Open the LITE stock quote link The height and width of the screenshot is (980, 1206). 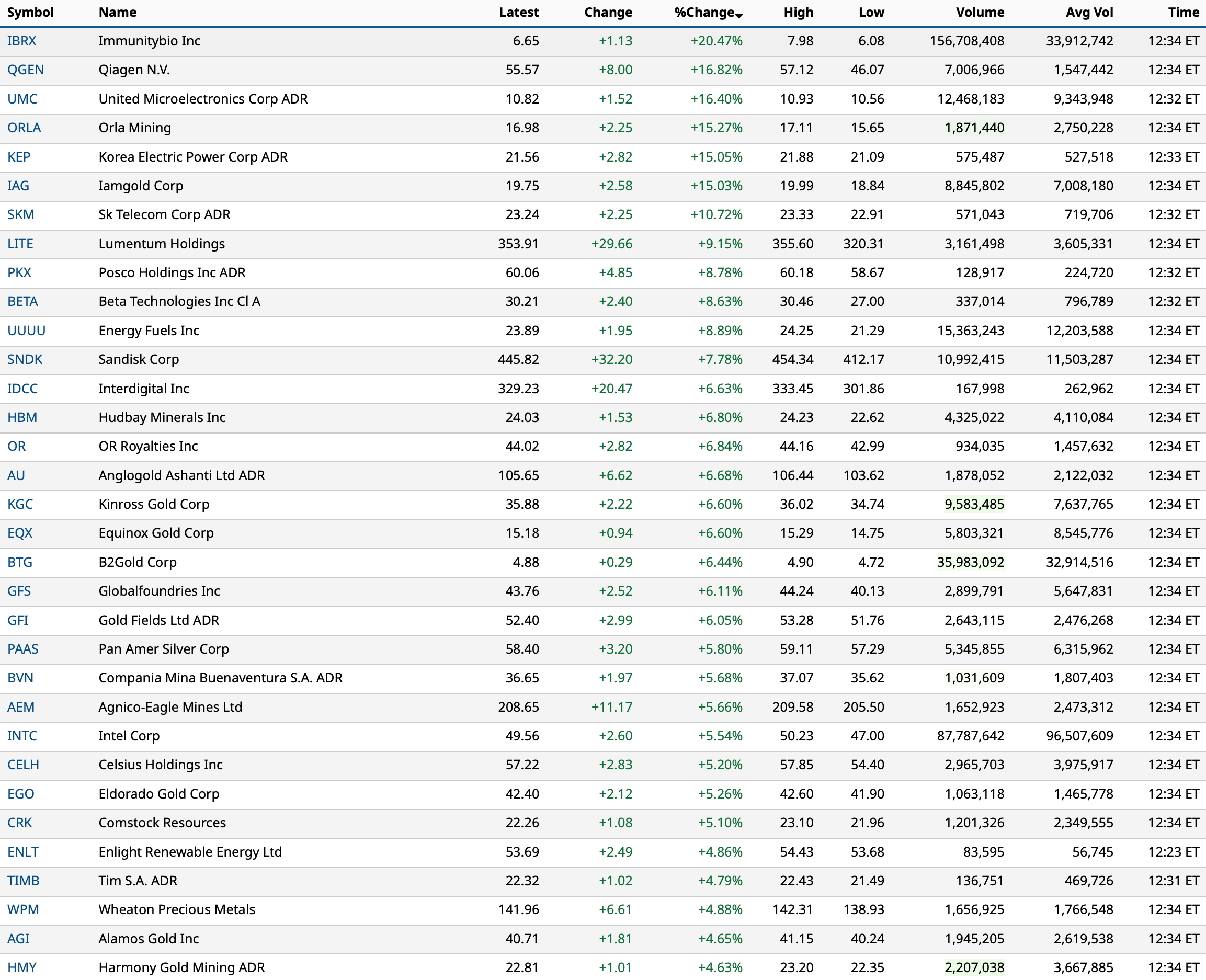coord(20,244)
